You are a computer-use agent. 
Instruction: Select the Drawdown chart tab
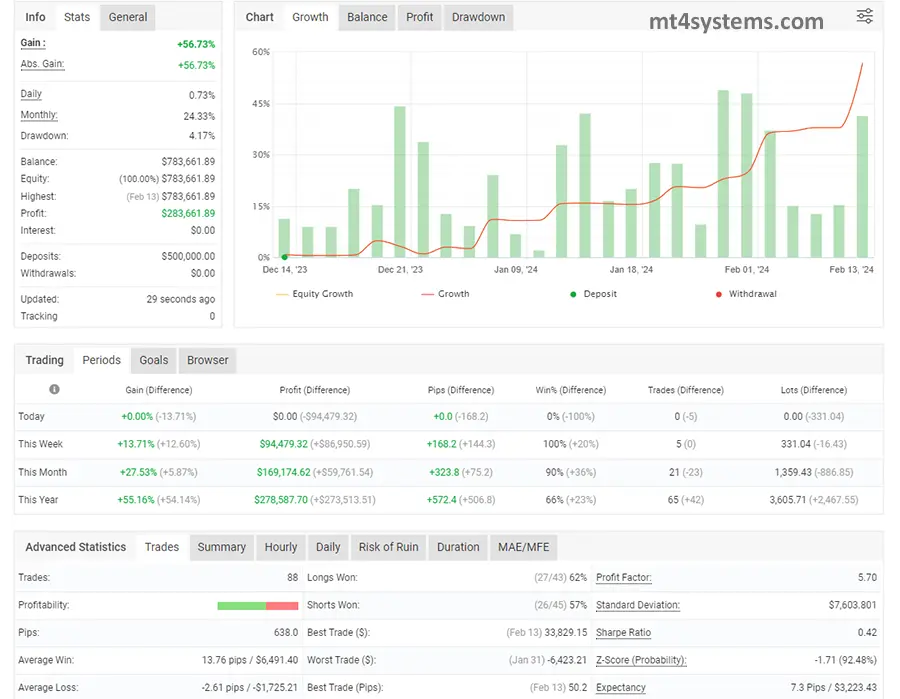pyautogui.click(x=478, y=17)
